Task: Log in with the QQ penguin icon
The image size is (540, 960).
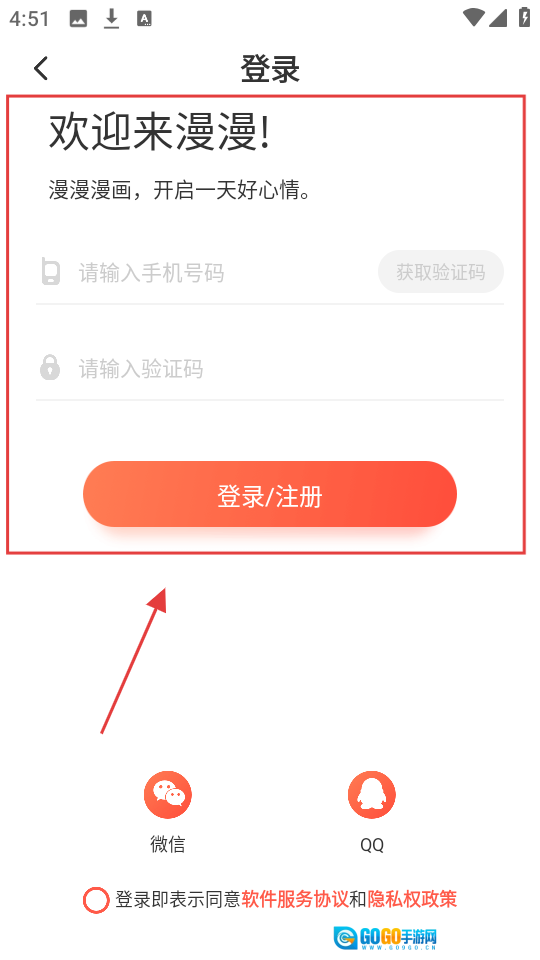Action: tap(372, 795)
